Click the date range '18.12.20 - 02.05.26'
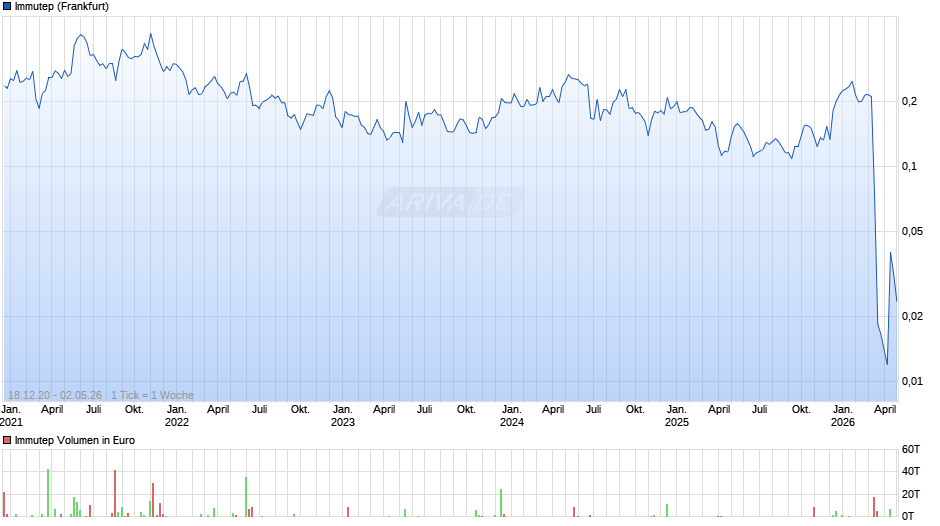940x526 pixels. point(55,395)
